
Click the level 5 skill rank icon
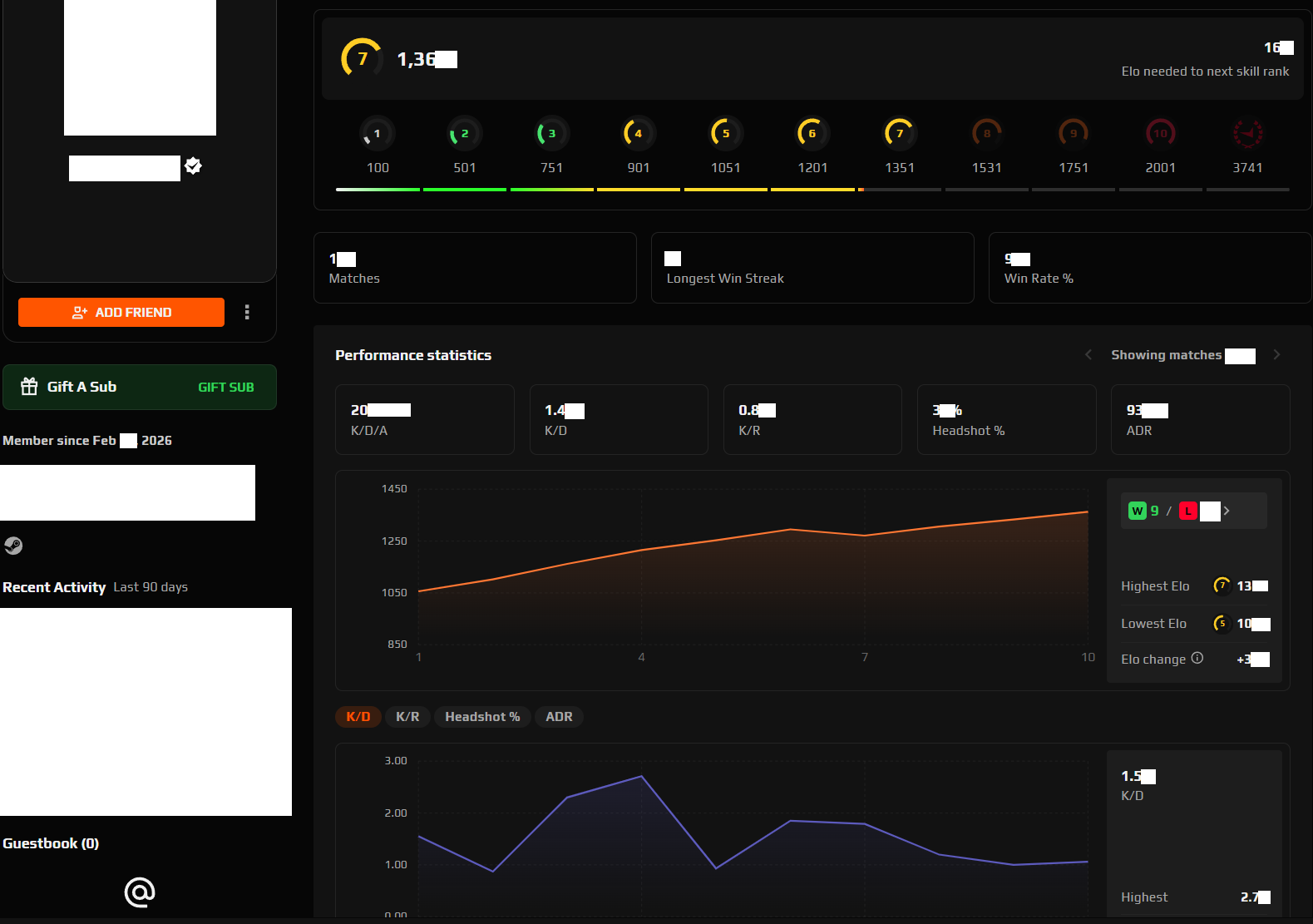(x=725, y=134)
